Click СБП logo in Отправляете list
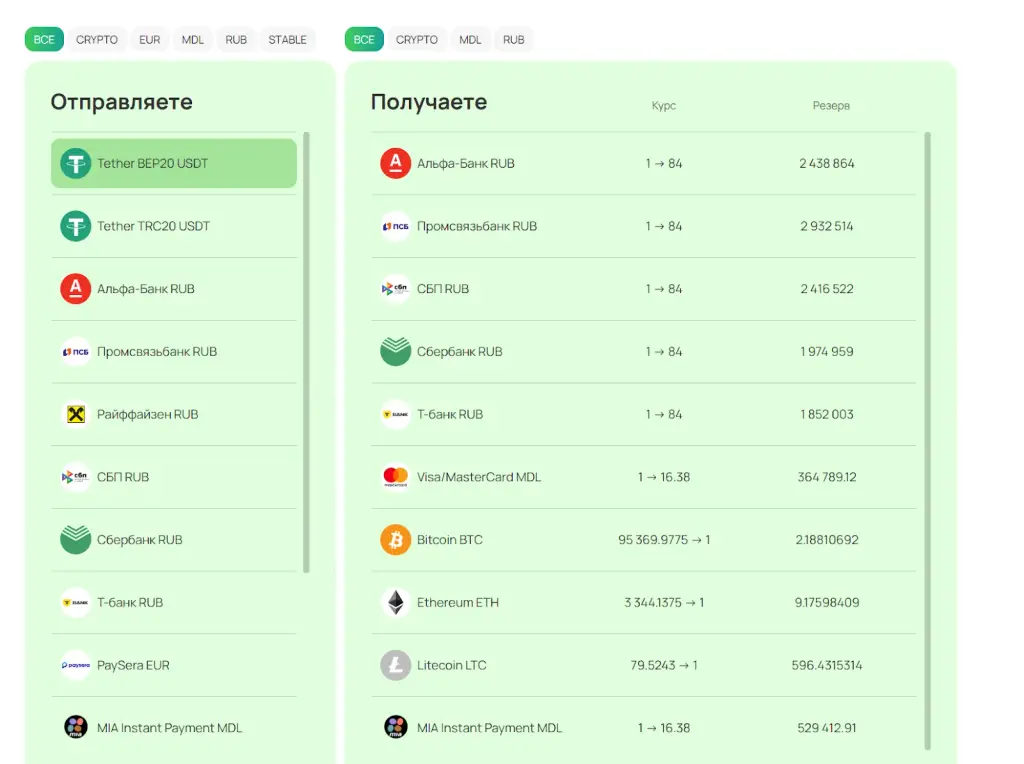1024x764 pixels. click(x=76, y=477)
